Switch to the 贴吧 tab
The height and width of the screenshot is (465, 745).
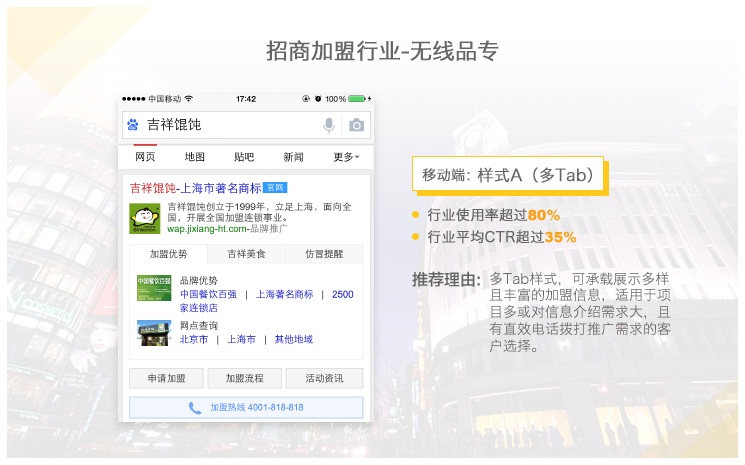244,157
